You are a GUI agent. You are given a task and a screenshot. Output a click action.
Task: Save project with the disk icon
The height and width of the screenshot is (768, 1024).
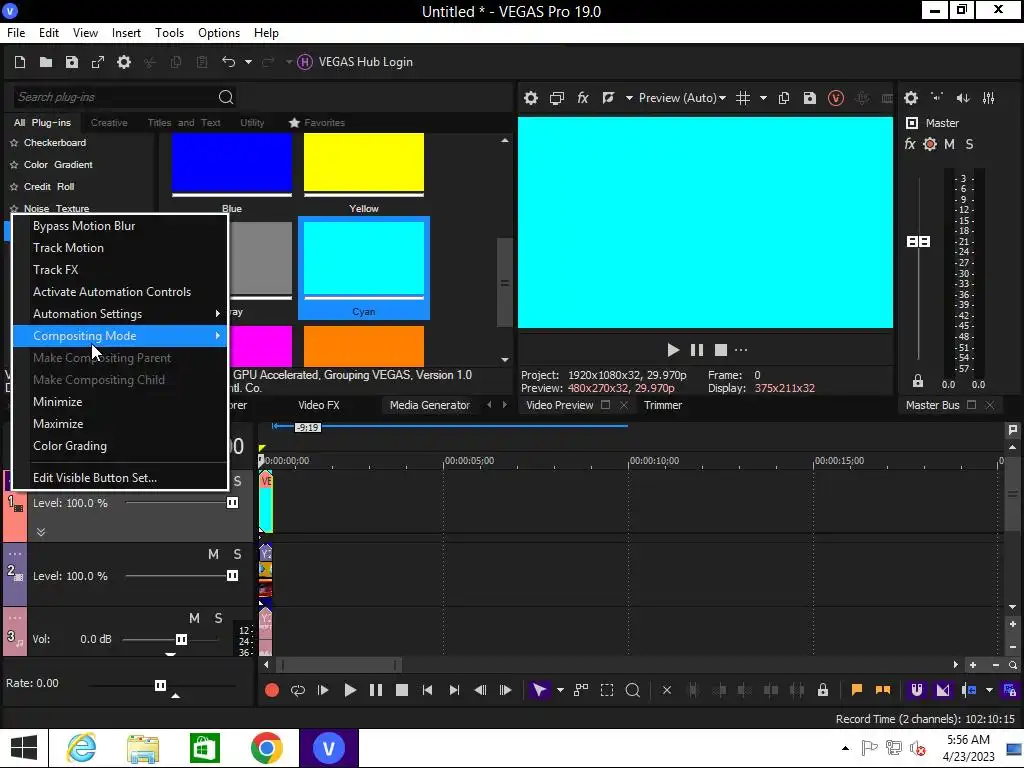[x=72, y=62]
